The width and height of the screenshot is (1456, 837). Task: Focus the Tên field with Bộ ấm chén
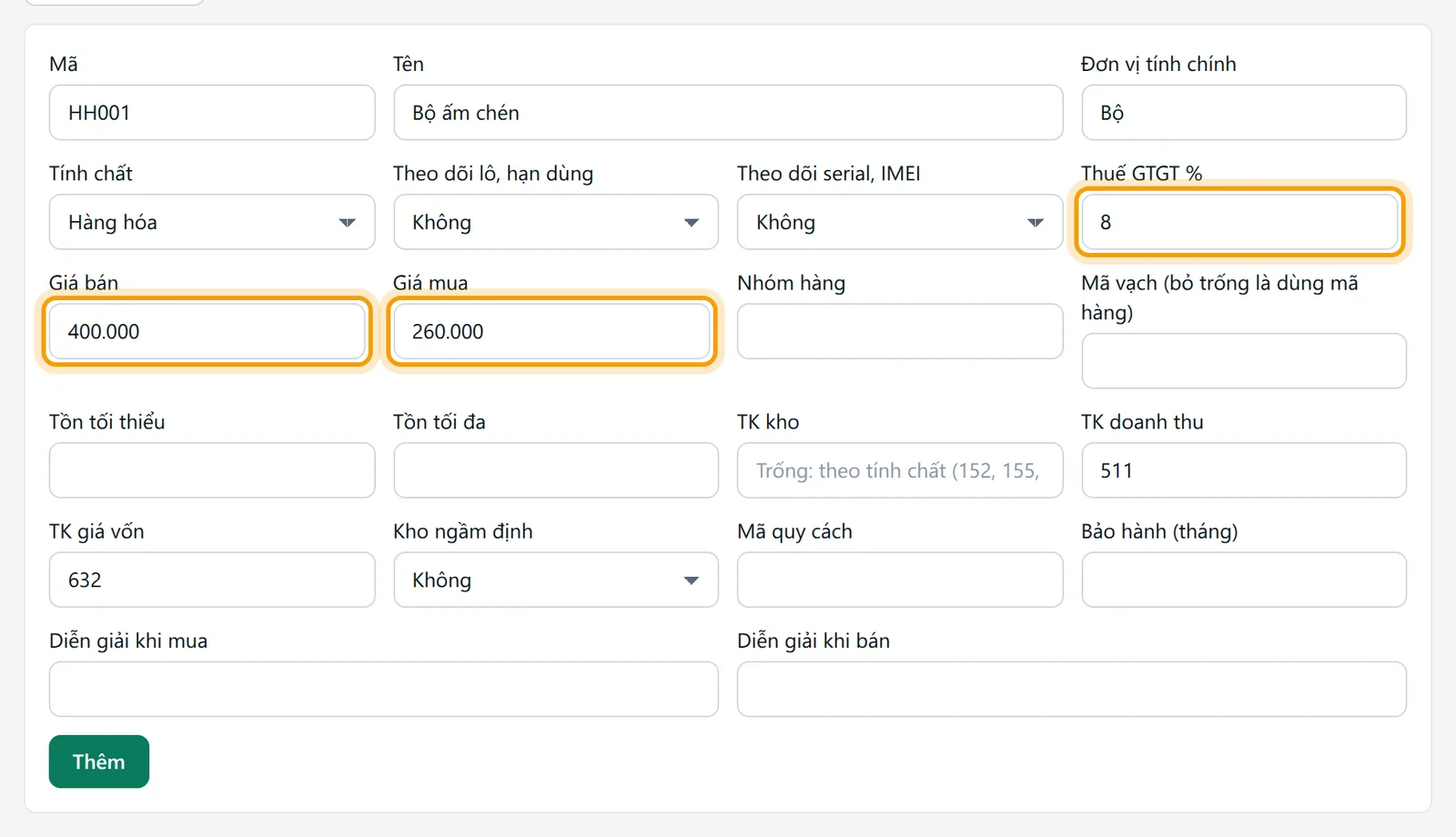[x=728, y=113]
